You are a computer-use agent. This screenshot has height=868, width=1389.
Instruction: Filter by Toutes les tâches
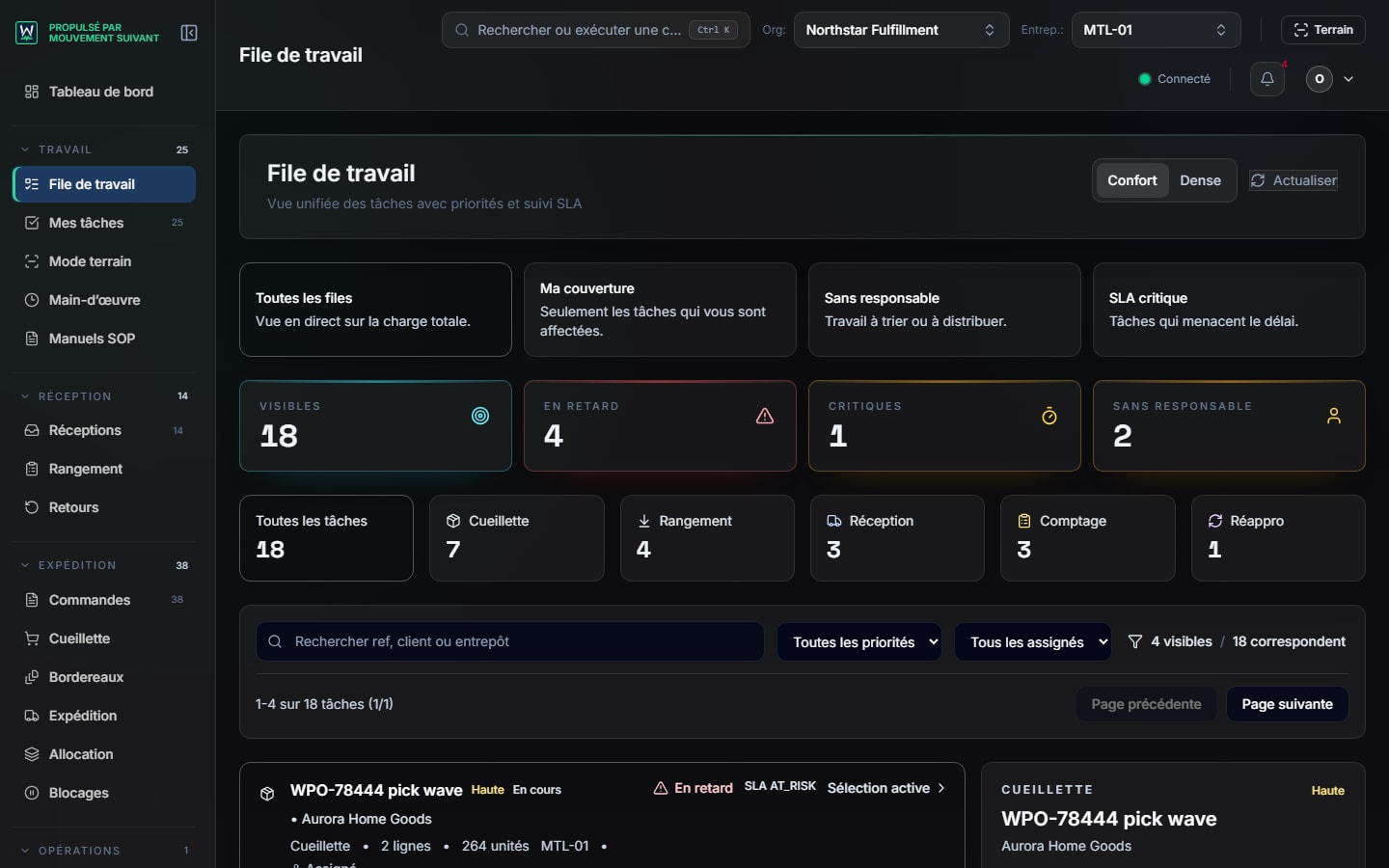point(326,538)
